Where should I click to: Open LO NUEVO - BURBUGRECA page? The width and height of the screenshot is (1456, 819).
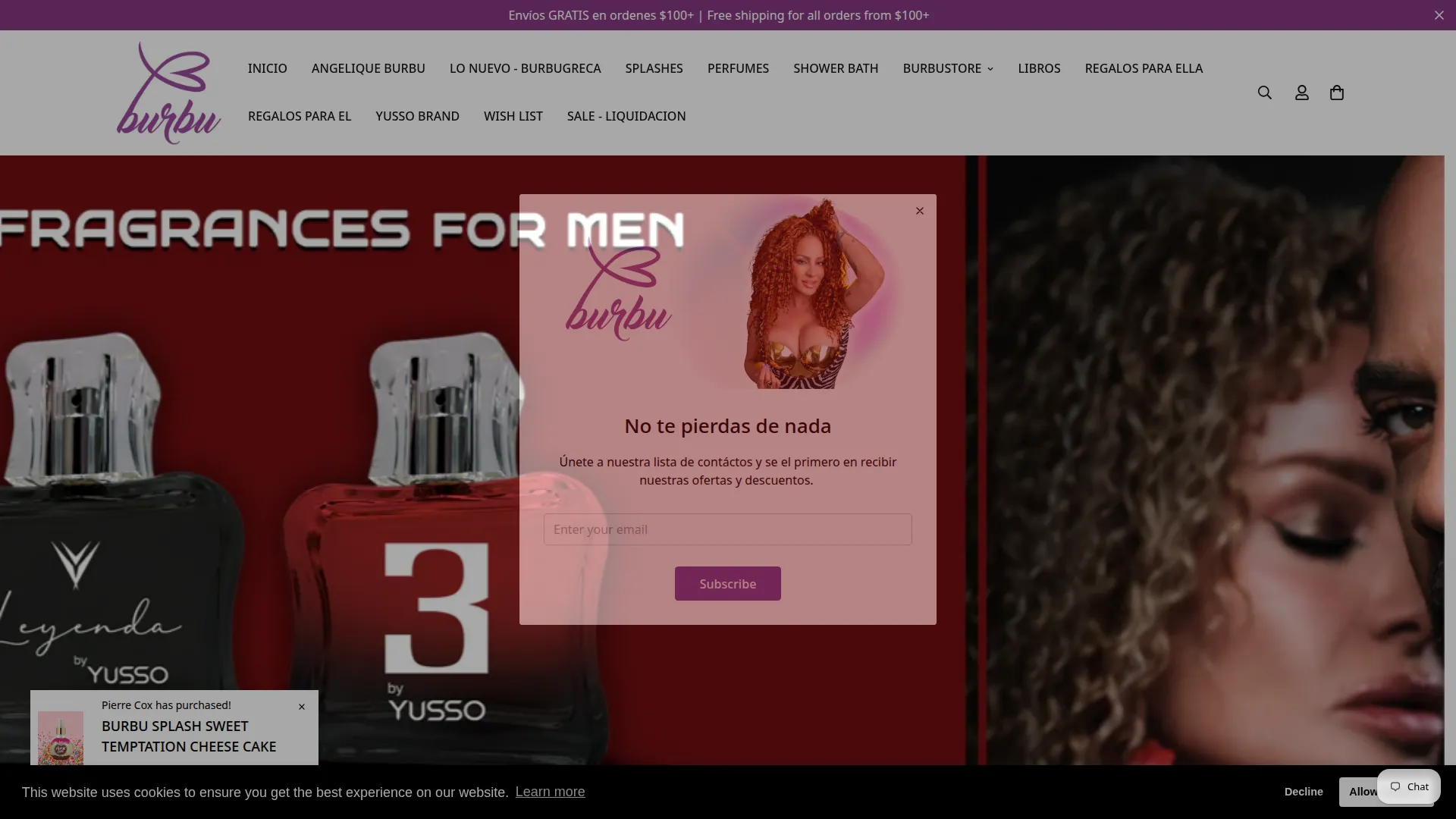point(525,68)
